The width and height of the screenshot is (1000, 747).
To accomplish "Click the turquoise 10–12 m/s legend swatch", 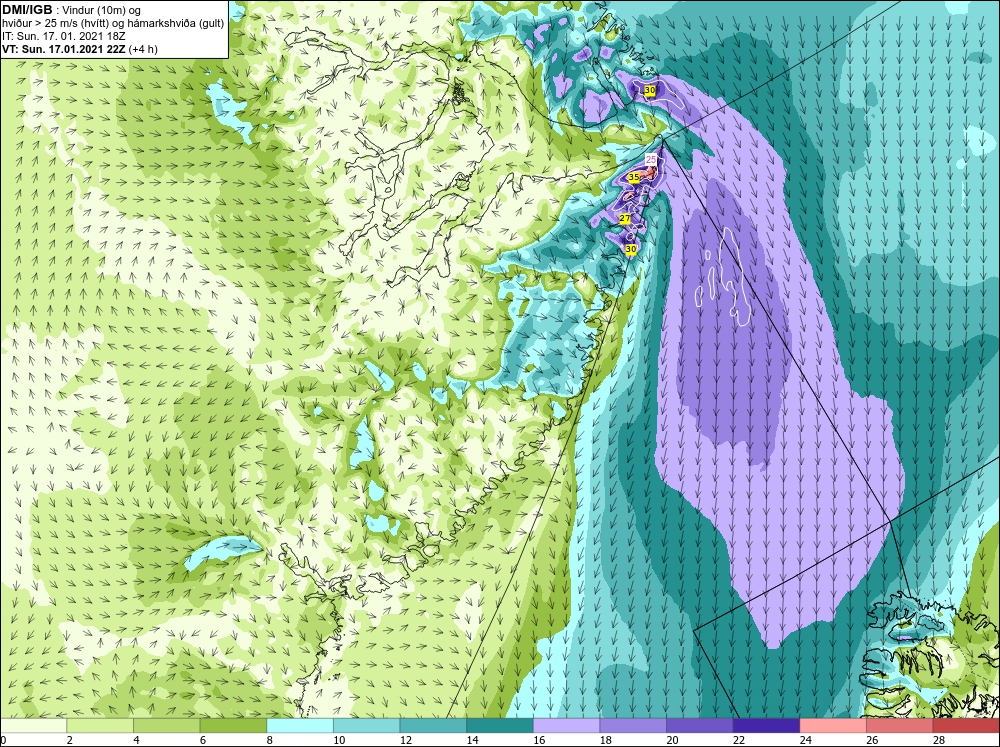I will click(x=366, y=725).
